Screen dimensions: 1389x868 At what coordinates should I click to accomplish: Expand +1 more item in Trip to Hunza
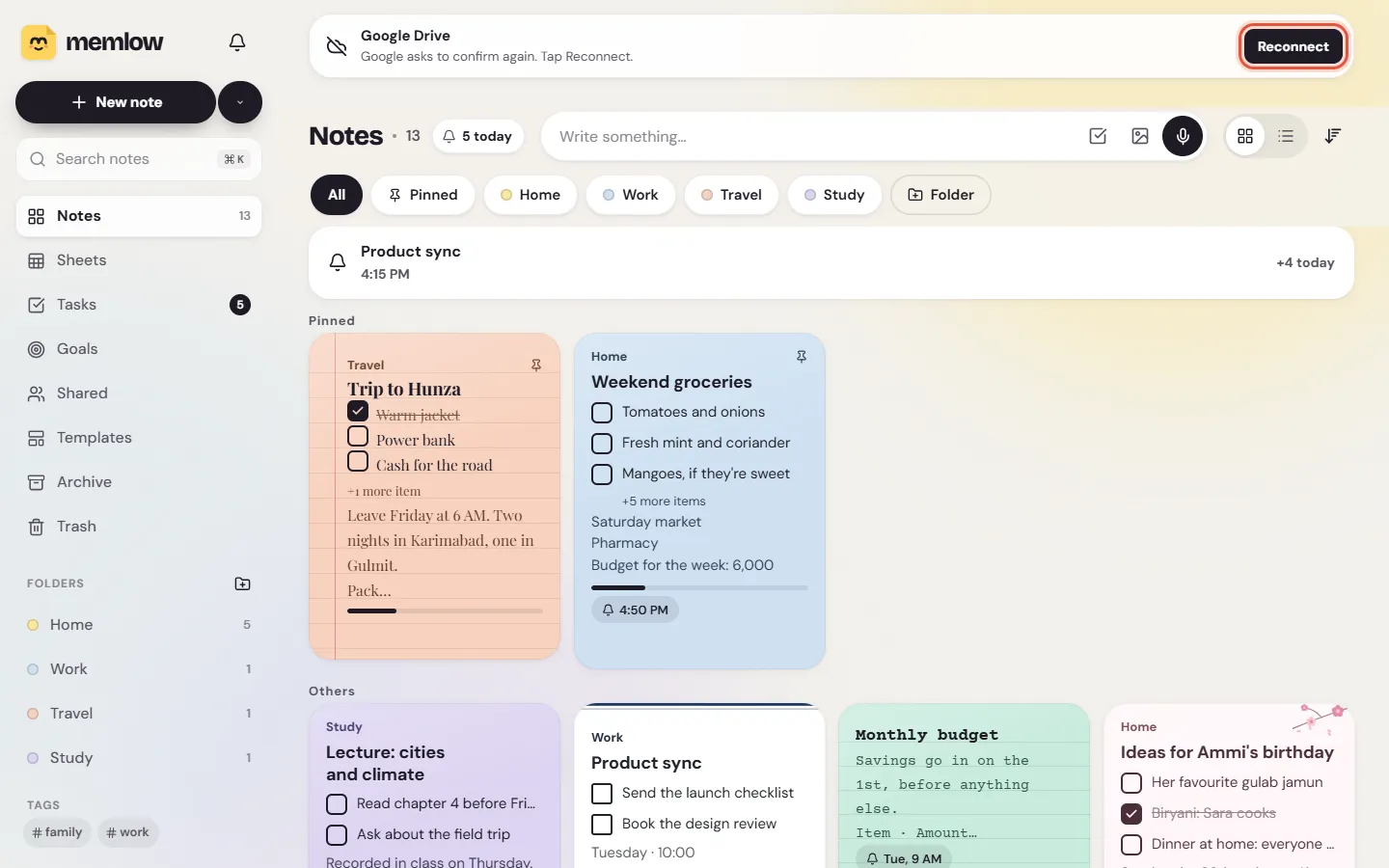pyautogui.click(x=384, y=491)
